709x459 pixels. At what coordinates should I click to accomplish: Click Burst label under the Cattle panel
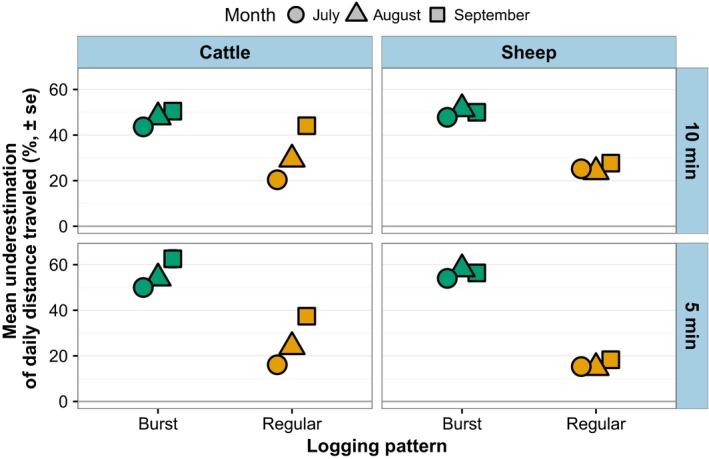(158, 423)
